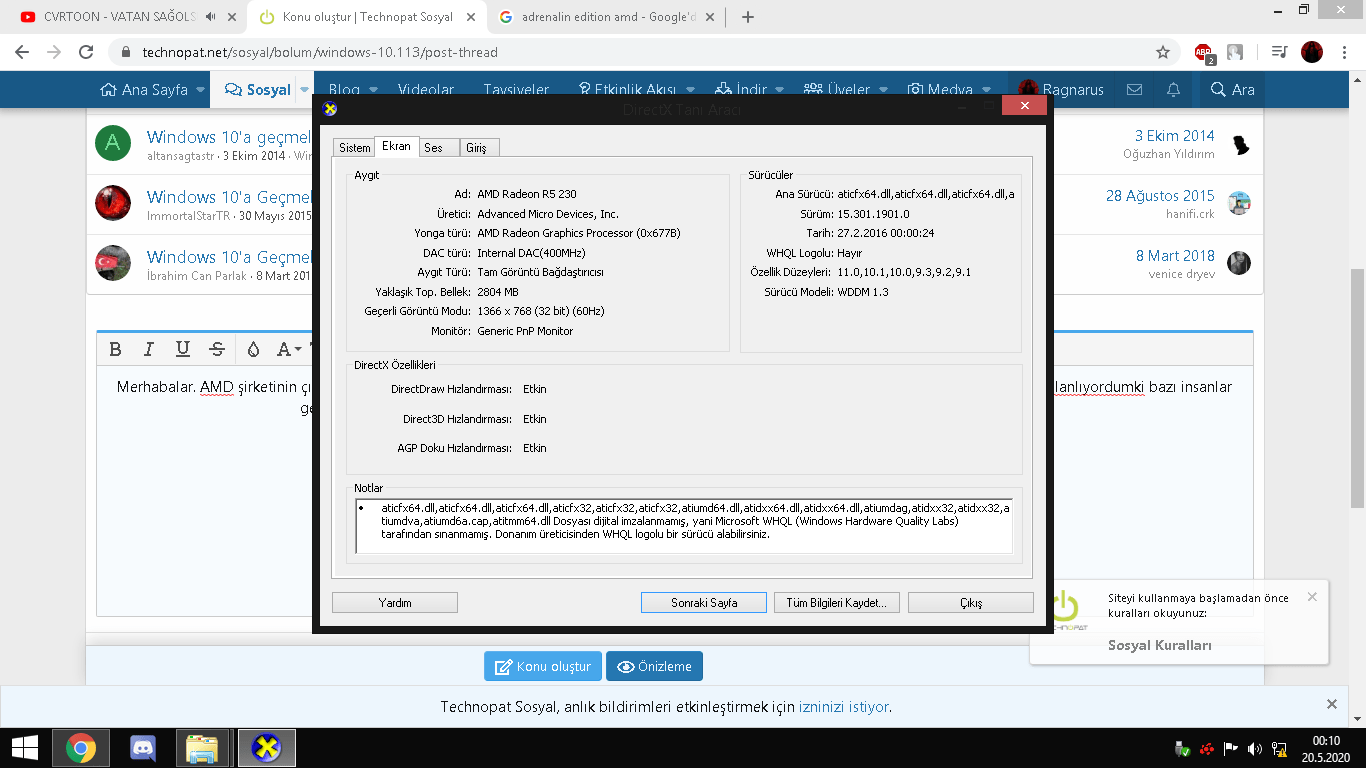The width and height of the screenshot is (1366, 768).
Task: Toggle bold formatting in the post editor
Action: 116,349
